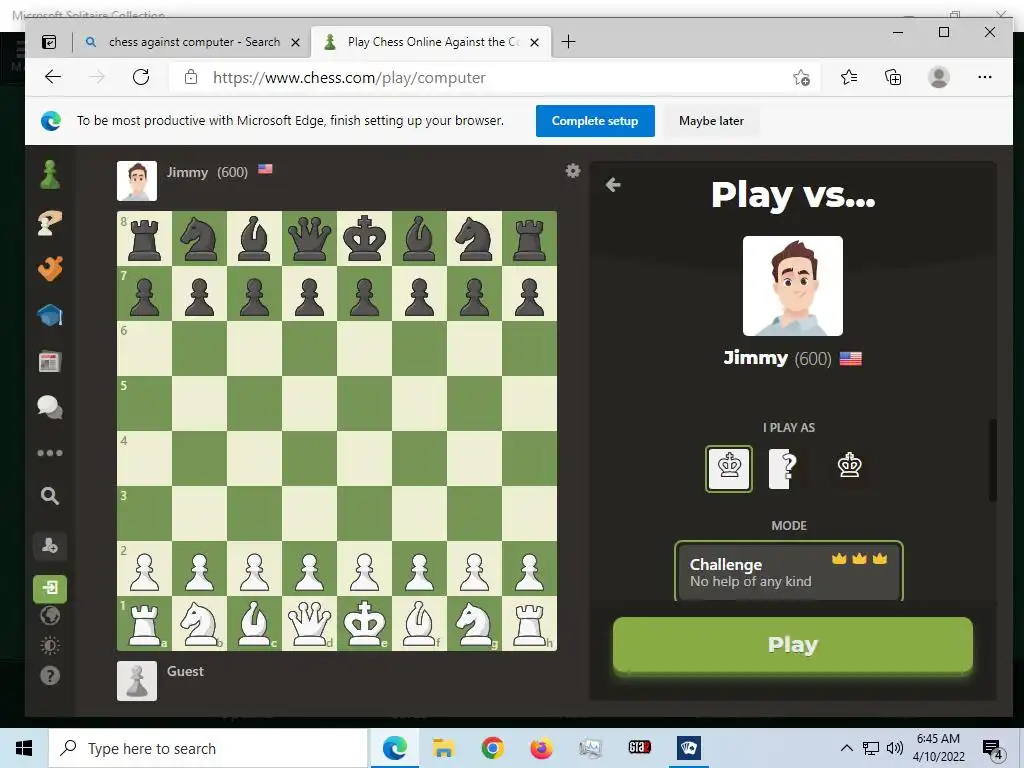1024x768 pixels.
Task: Open Google Chrome from the taskbar
Action: 492,748
